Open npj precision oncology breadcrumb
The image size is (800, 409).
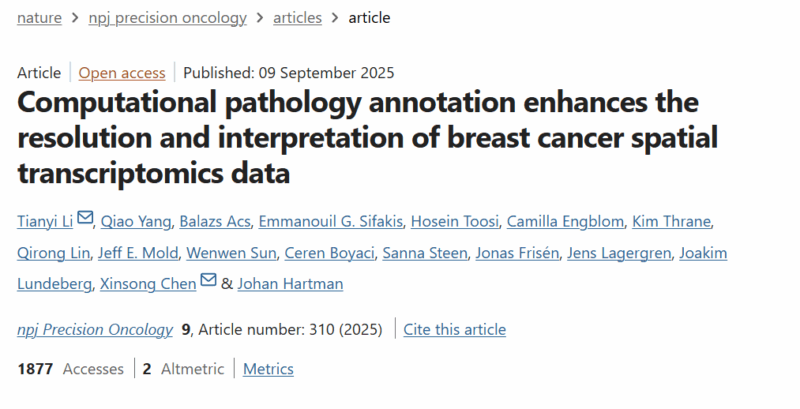[167, 18]
